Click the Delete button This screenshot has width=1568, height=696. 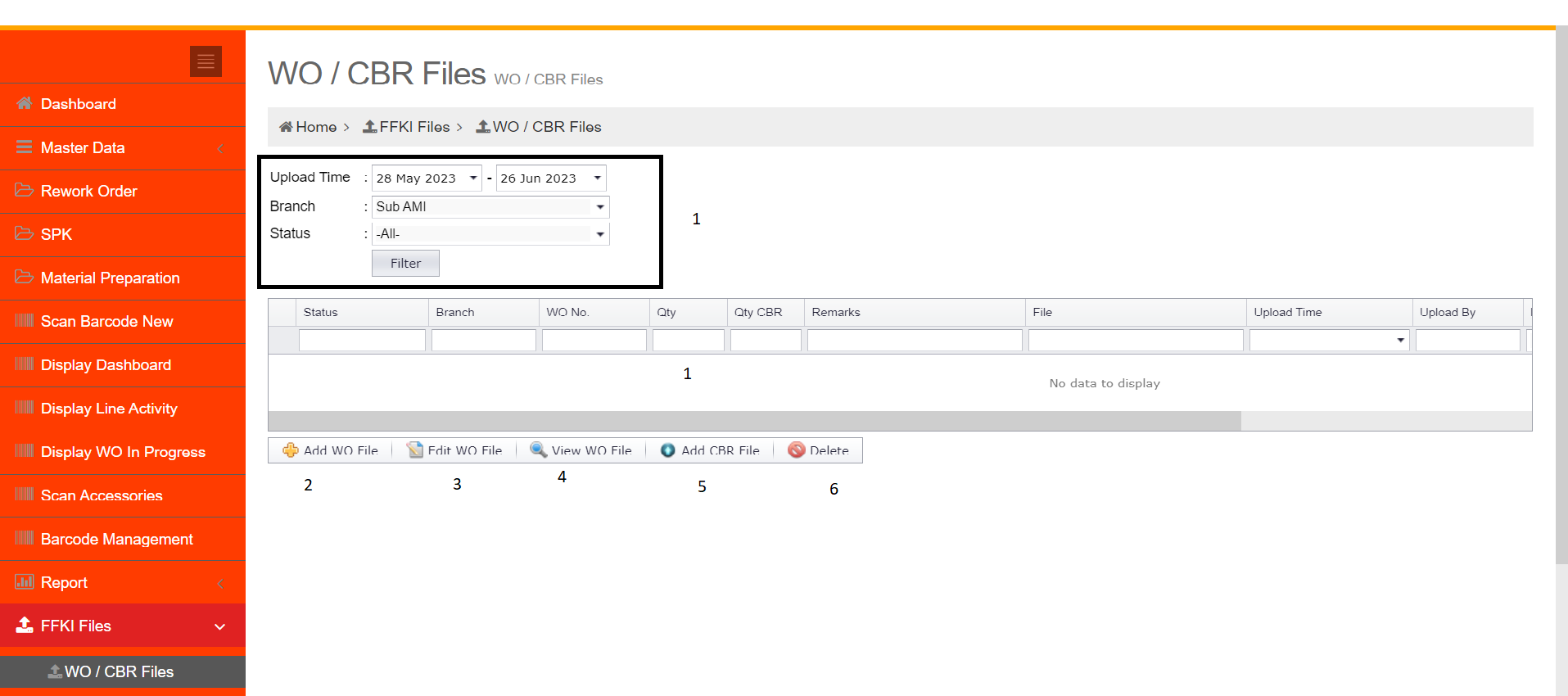(818, 450)
